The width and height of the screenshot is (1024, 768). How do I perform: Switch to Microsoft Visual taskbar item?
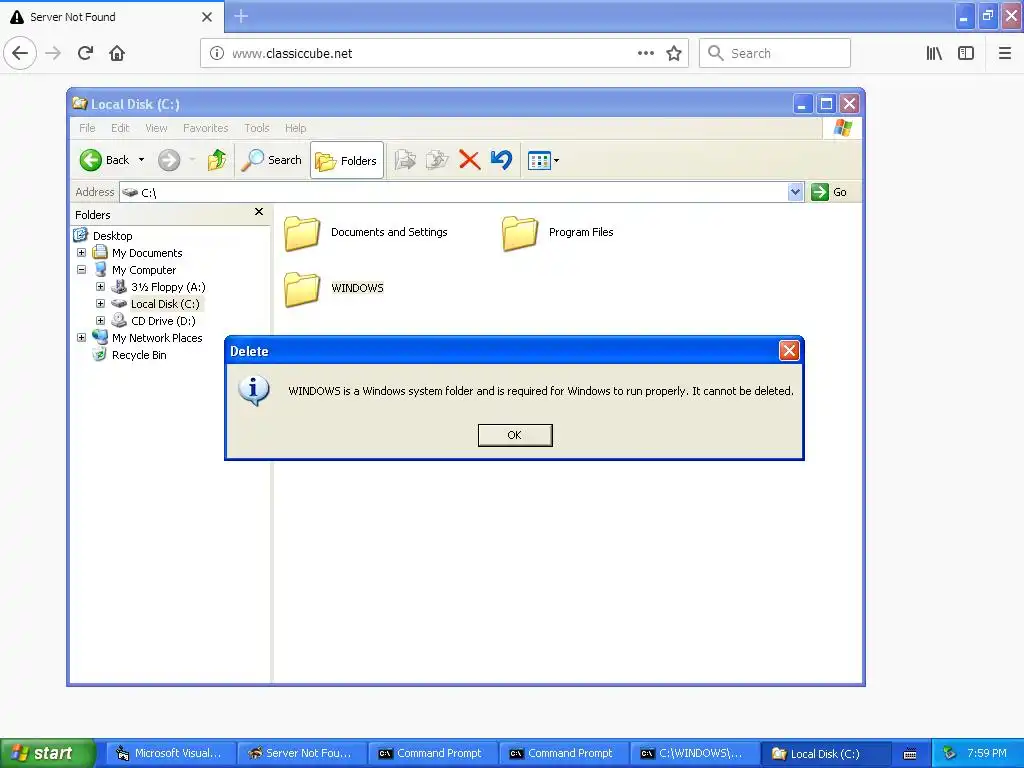(170, 754)
